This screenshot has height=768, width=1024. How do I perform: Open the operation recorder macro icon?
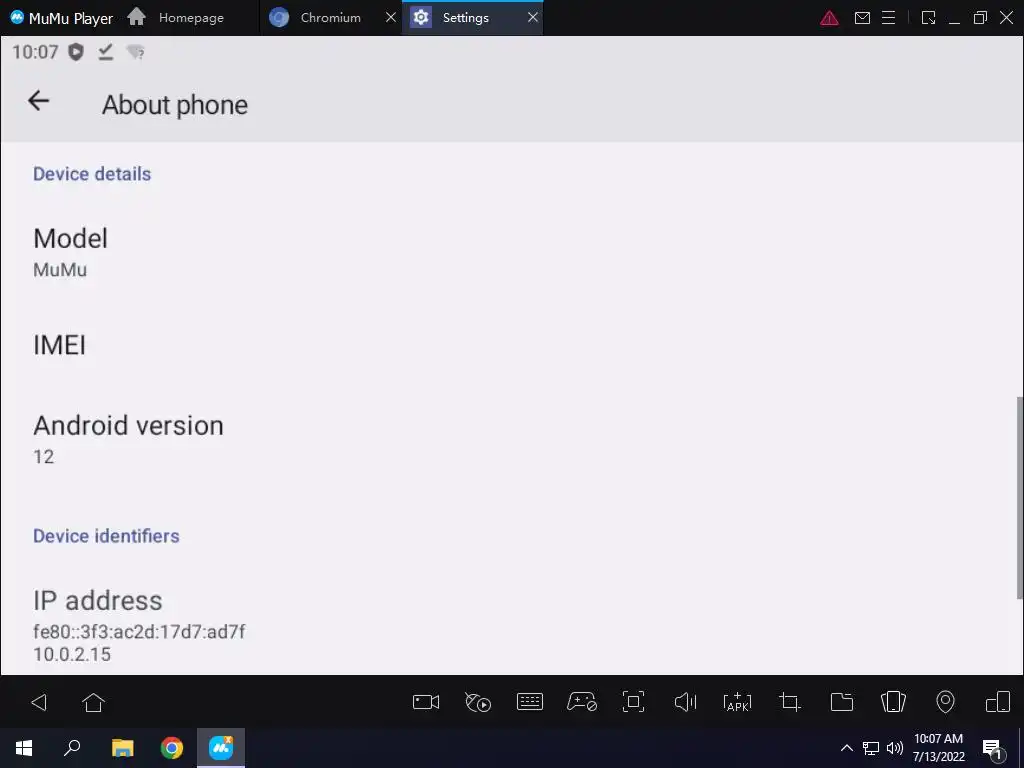[478, 703]
